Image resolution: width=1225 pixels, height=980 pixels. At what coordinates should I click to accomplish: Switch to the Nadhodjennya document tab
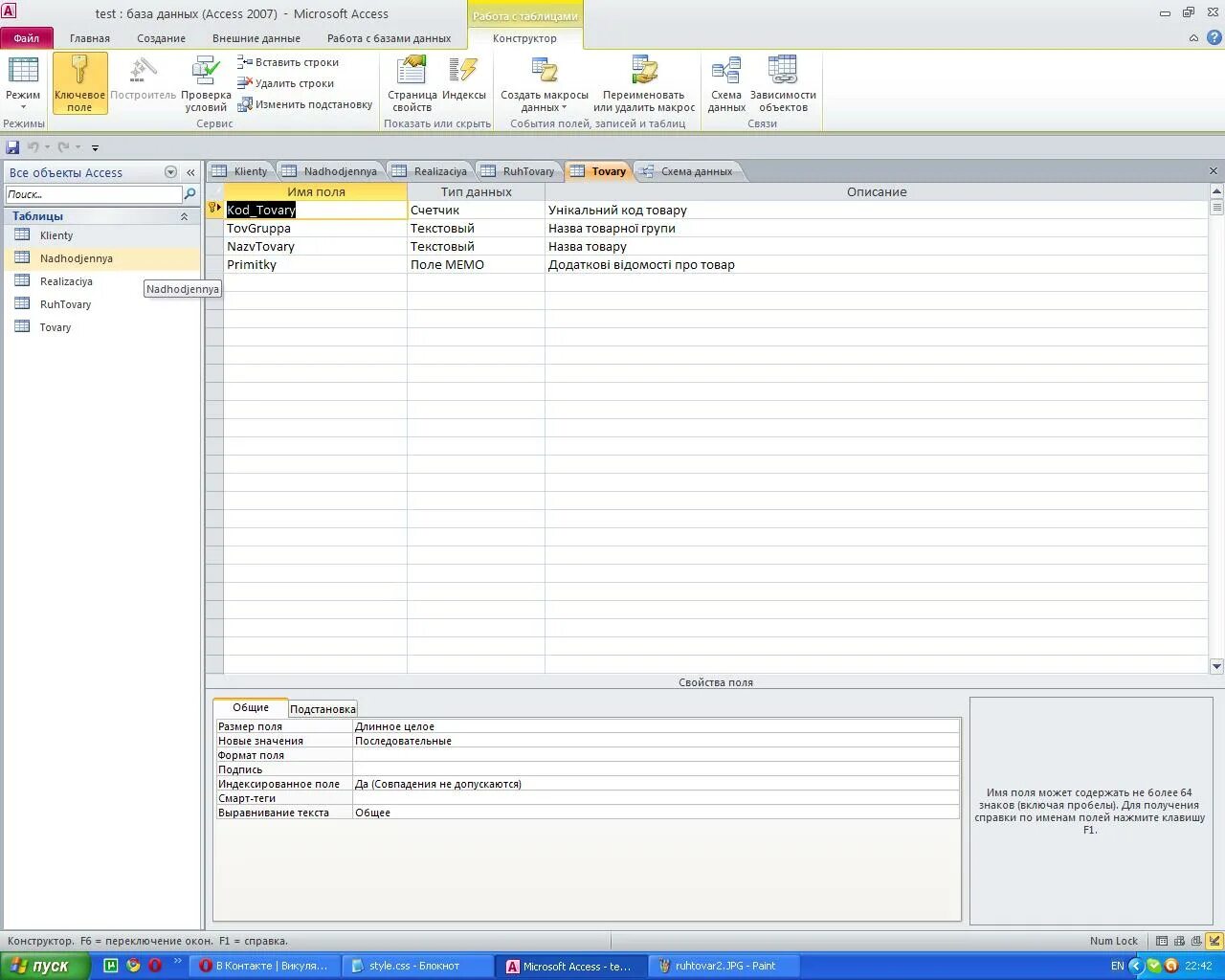(x=330, y=171)
